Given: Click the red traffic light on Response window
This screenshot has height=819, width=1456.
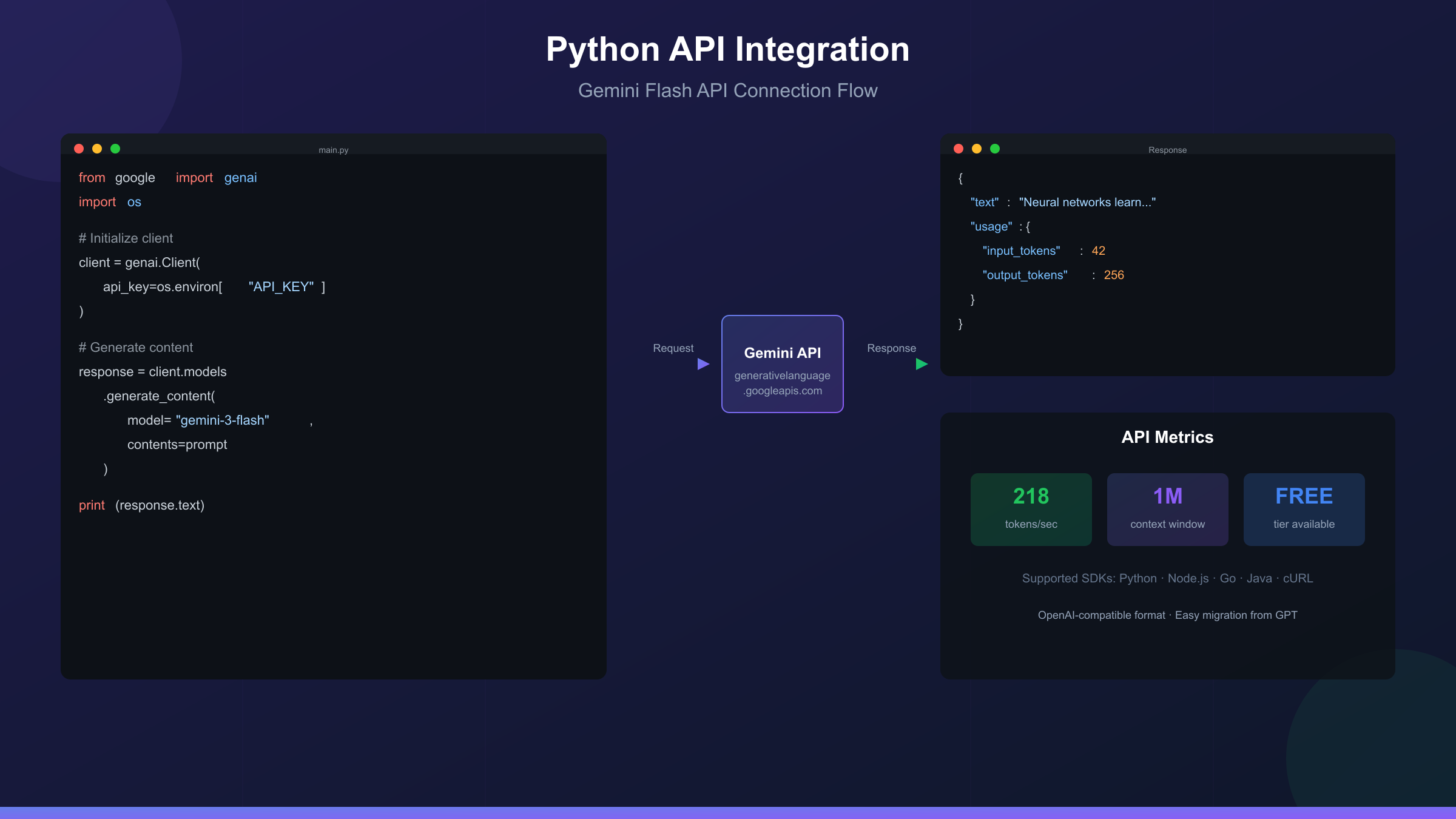Looking at the screenshot, I should click(x=959, y=149).
